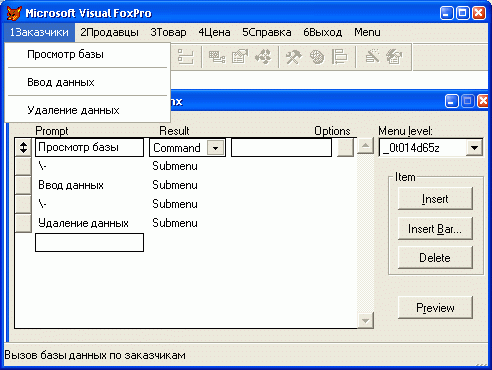Click the mover handle beside Просмотр базы

tap(23, 147)
